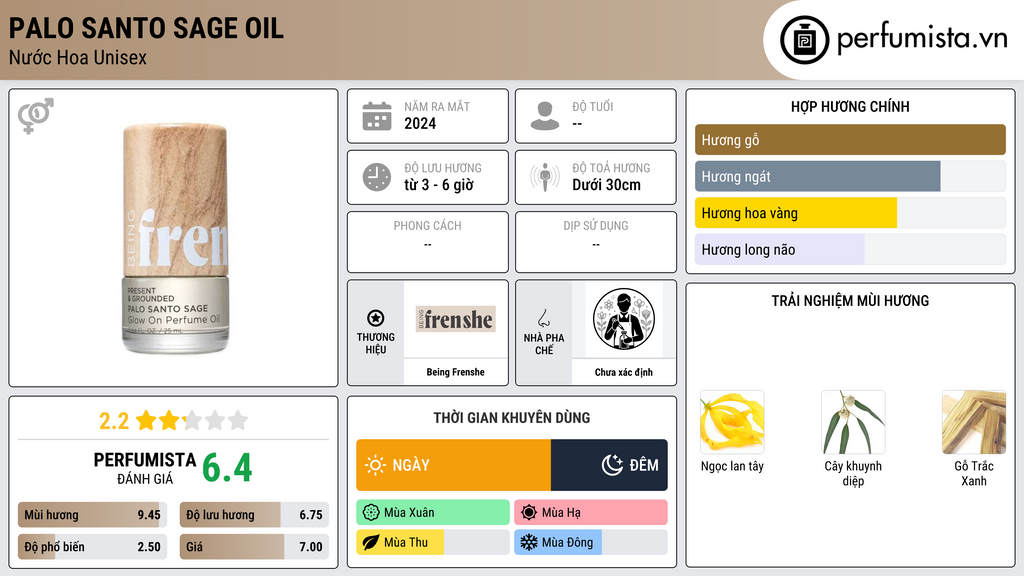
Task: Click the calendar icon beside Năm ra mắt
Action: (x=377, y=116)
